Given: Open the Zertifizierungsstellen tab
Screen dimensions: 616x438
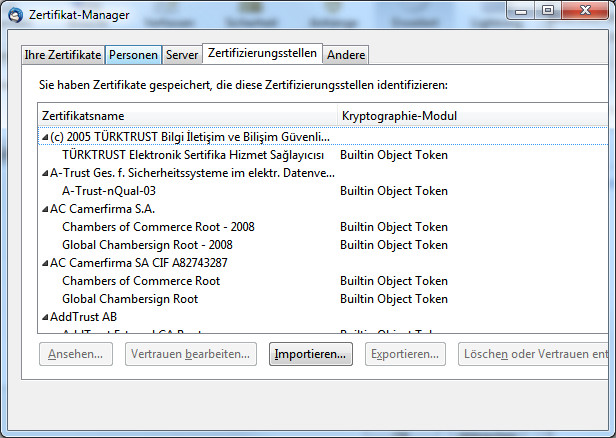Looking at the screenshot, I should [x=262, y=53].
